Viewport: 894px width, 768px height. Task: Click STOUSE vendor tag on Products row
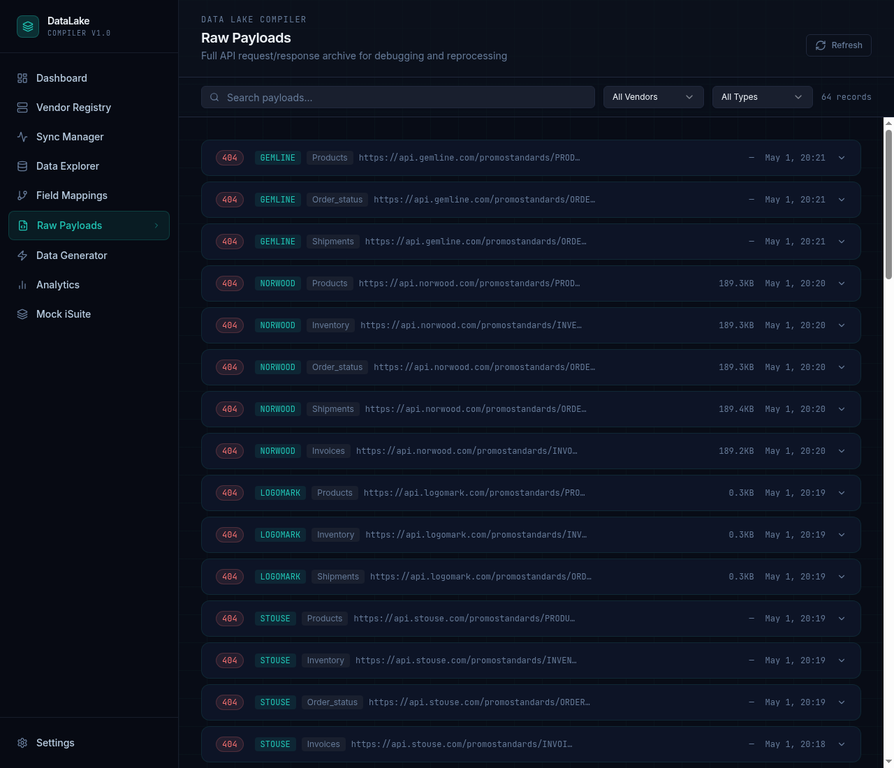tap(275, 619)
